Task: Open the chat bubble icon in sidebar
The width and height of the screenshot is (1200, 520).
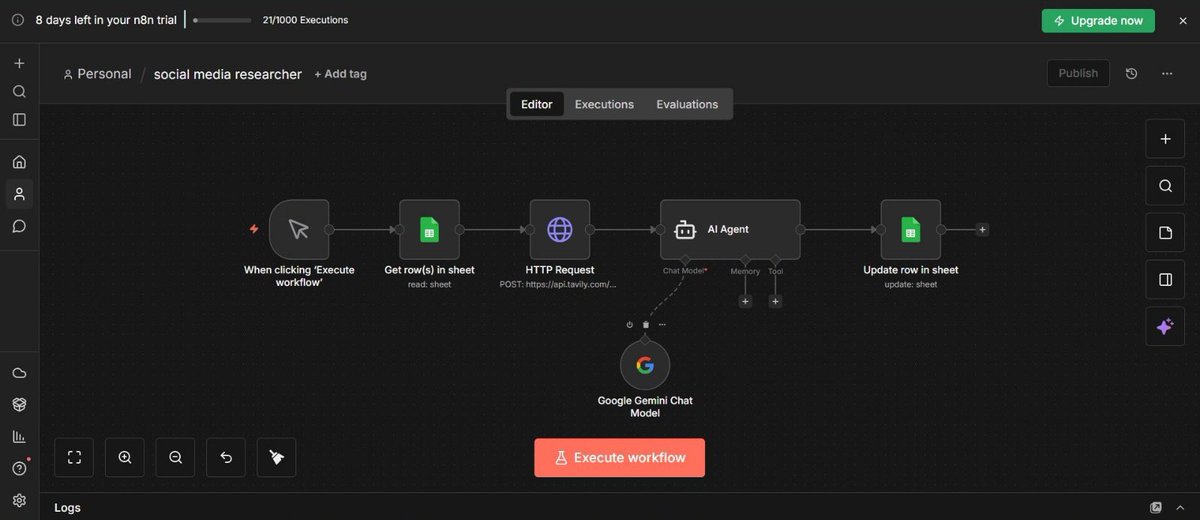Action: pyautogui.click(x=19, y=226)
